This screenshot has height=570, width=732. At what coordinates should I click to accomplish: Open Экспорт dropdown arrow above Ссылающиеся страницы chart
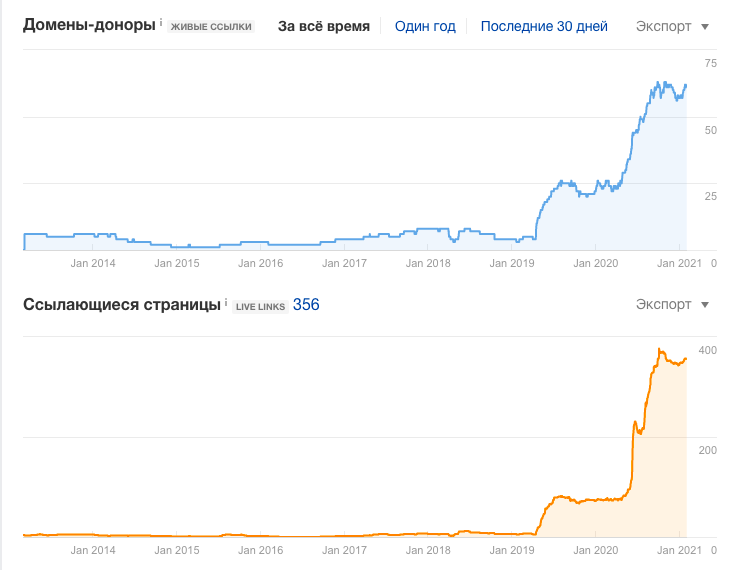(x=705, y=305)
